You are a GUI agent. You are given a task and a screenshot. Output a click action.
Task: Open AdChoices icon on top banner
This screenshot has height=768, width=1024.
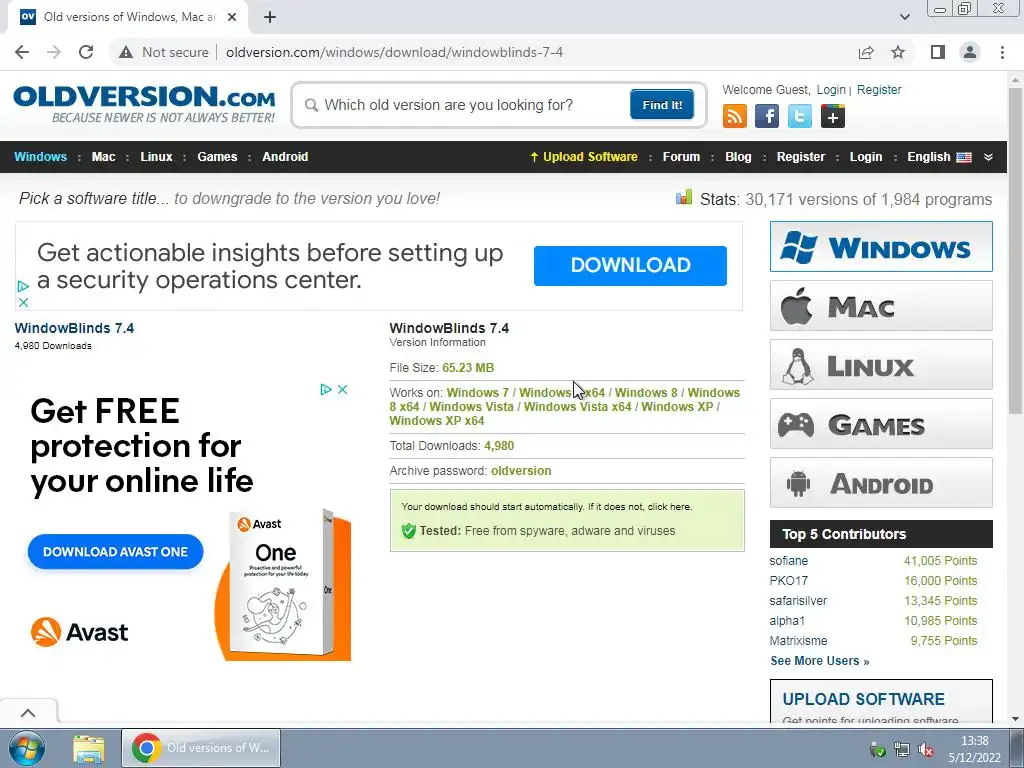point(23,286)
